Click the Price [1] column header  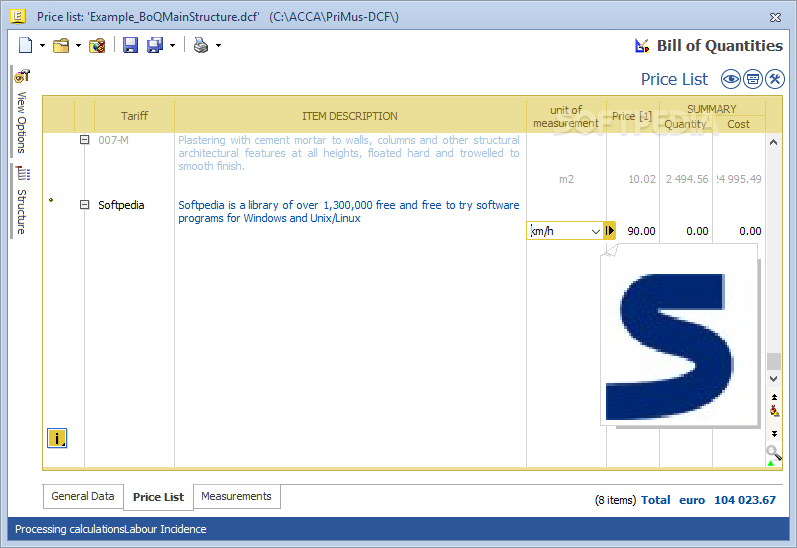pos(632,116)
